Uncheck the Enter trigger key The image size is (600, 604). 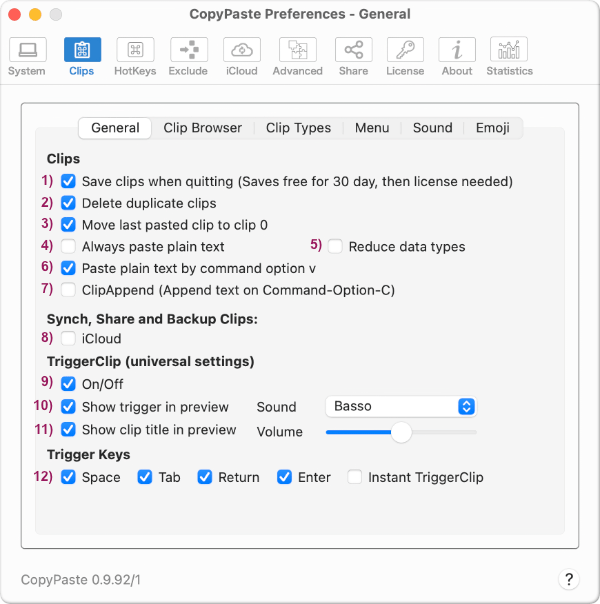(x=284, y=477)
